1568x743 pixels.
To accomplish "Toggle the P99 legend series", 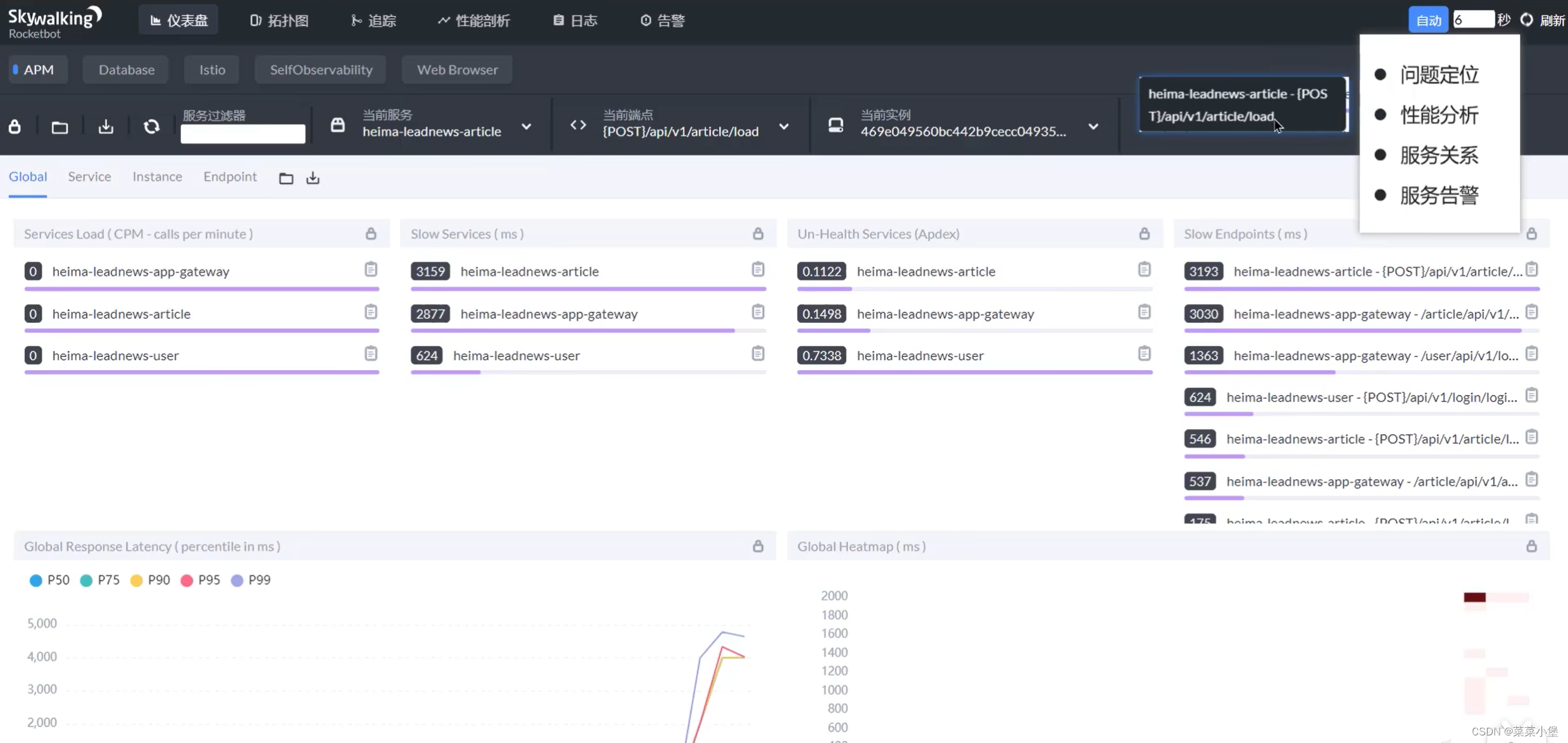I will (x=251, y=580).
